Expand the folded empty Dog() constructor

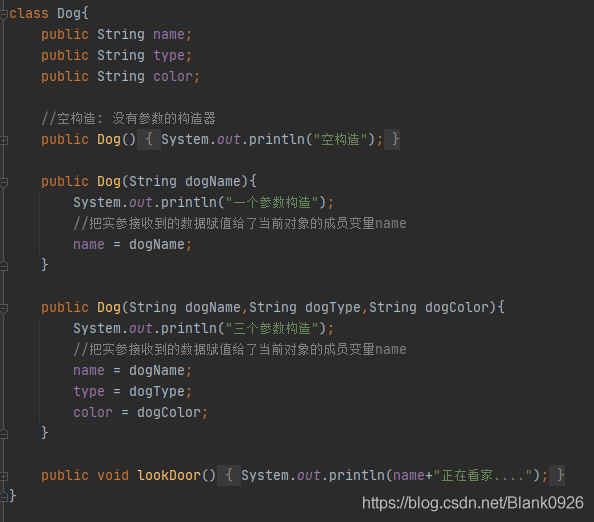tap(4, 141)
